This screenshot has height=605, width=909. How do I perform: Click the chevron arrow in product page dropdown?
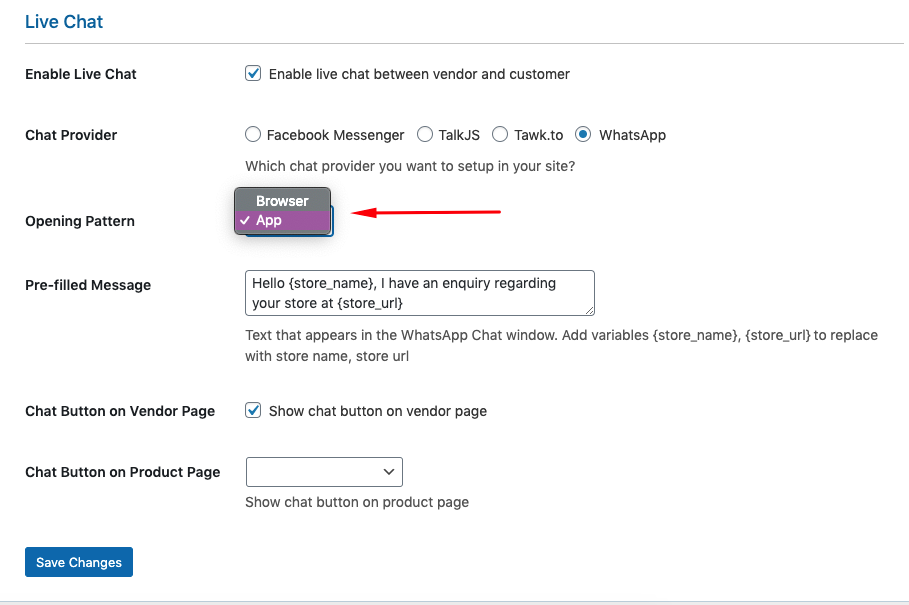(x=389, y=472)
